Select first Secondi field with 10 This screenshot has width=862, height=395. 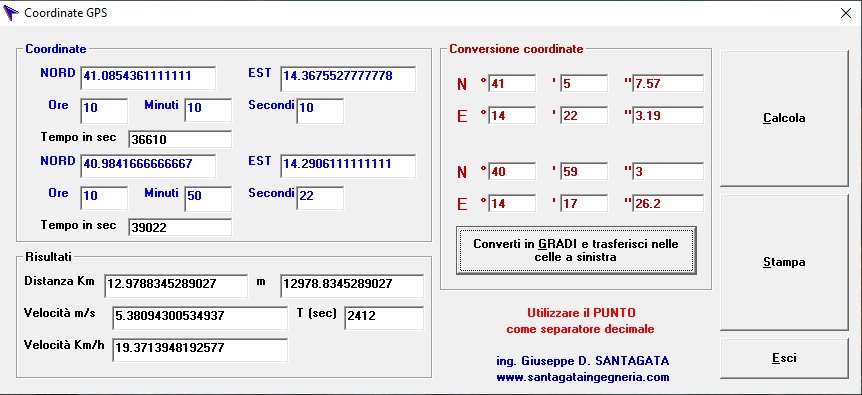coord(320,110)
